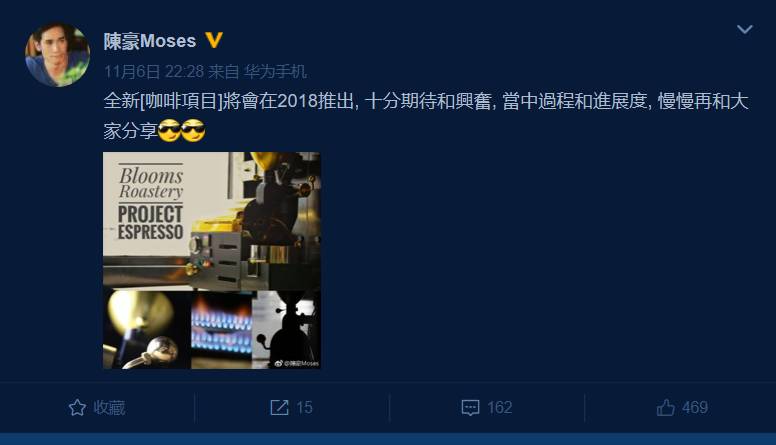Image resolution: width=776 pixels, height=445 pixels.
Task: Click the star favorite icon
Action: 77,408
